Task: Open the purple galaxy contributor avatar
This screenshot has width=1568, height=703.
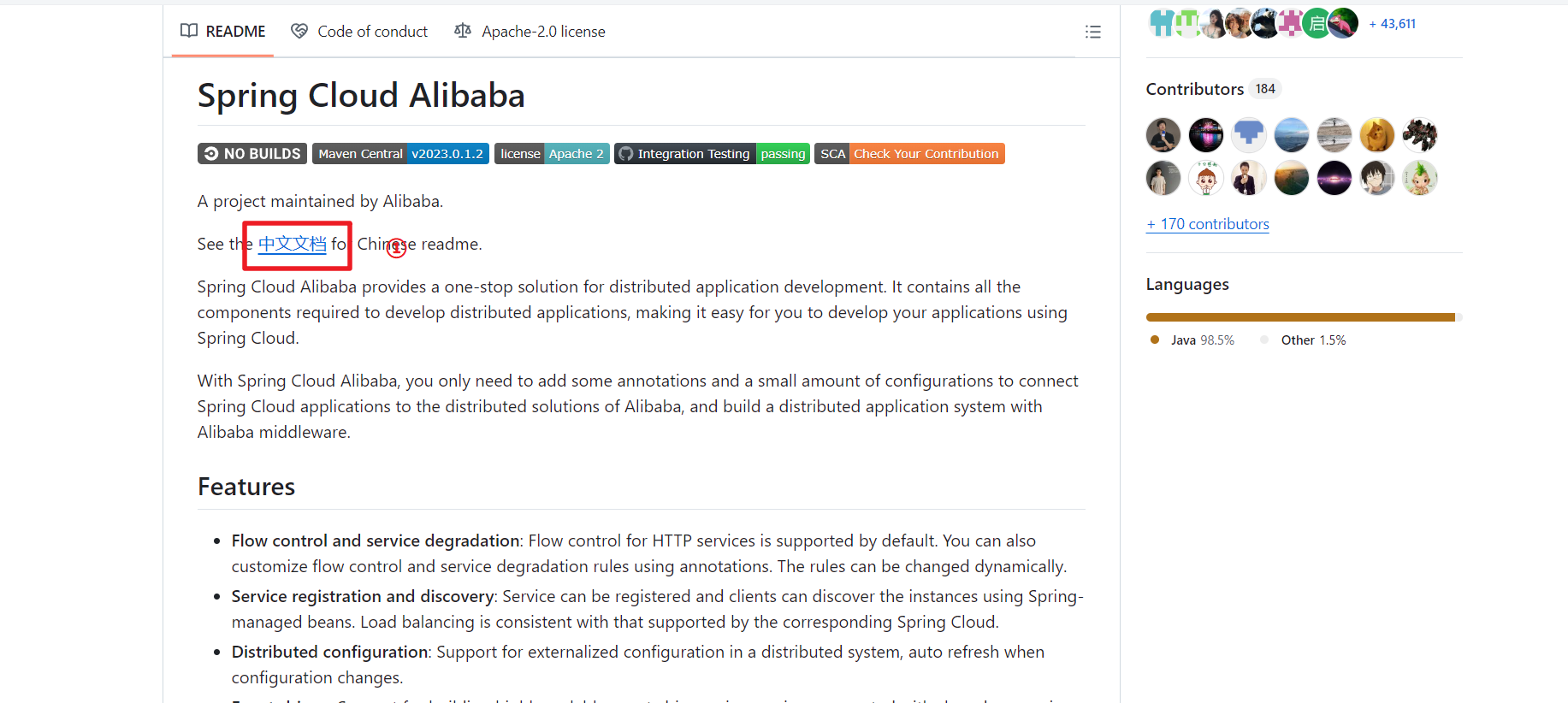Action: pos(1334,178)
